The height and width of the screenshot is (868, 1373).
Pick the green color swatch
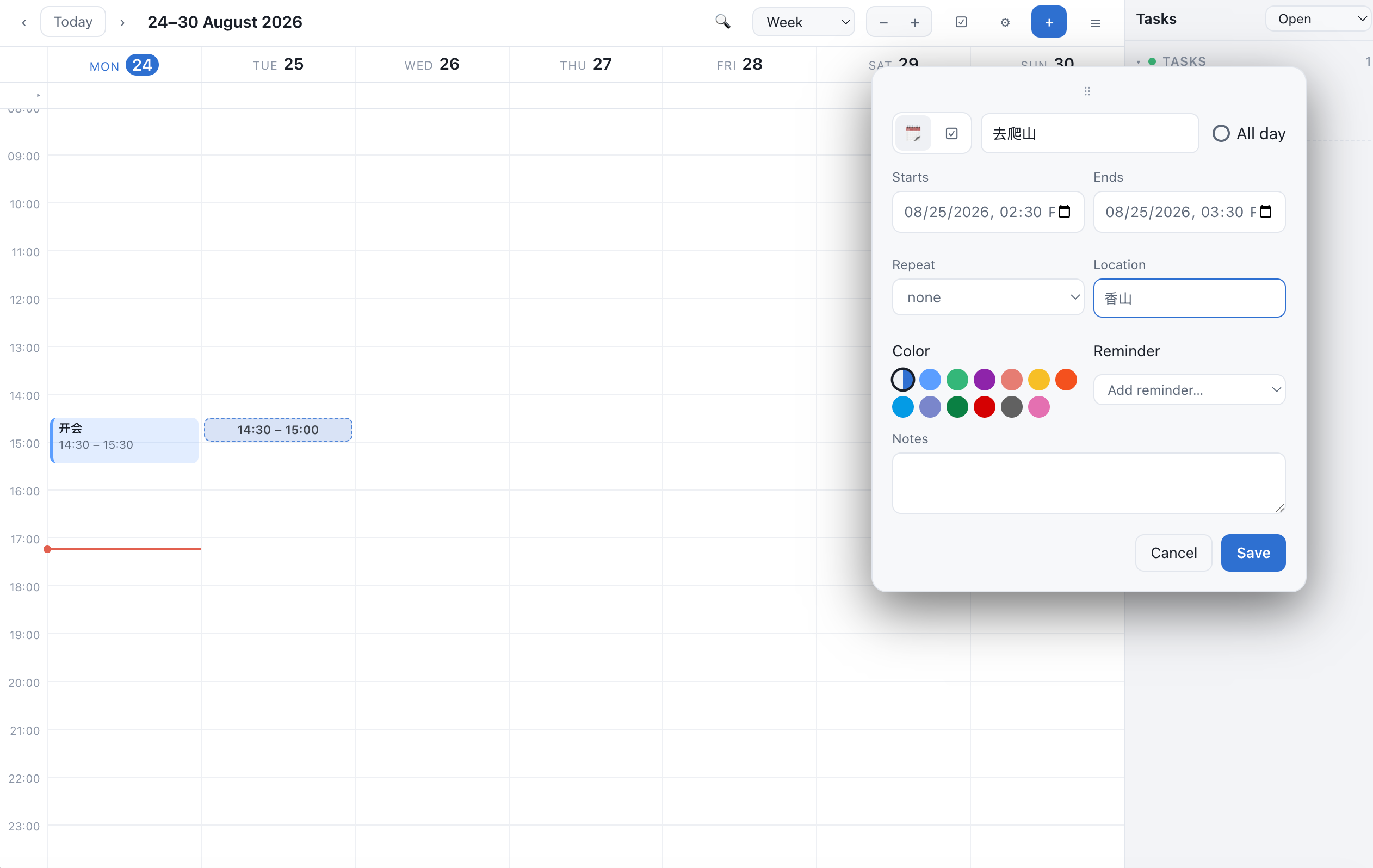coord(957,380)
